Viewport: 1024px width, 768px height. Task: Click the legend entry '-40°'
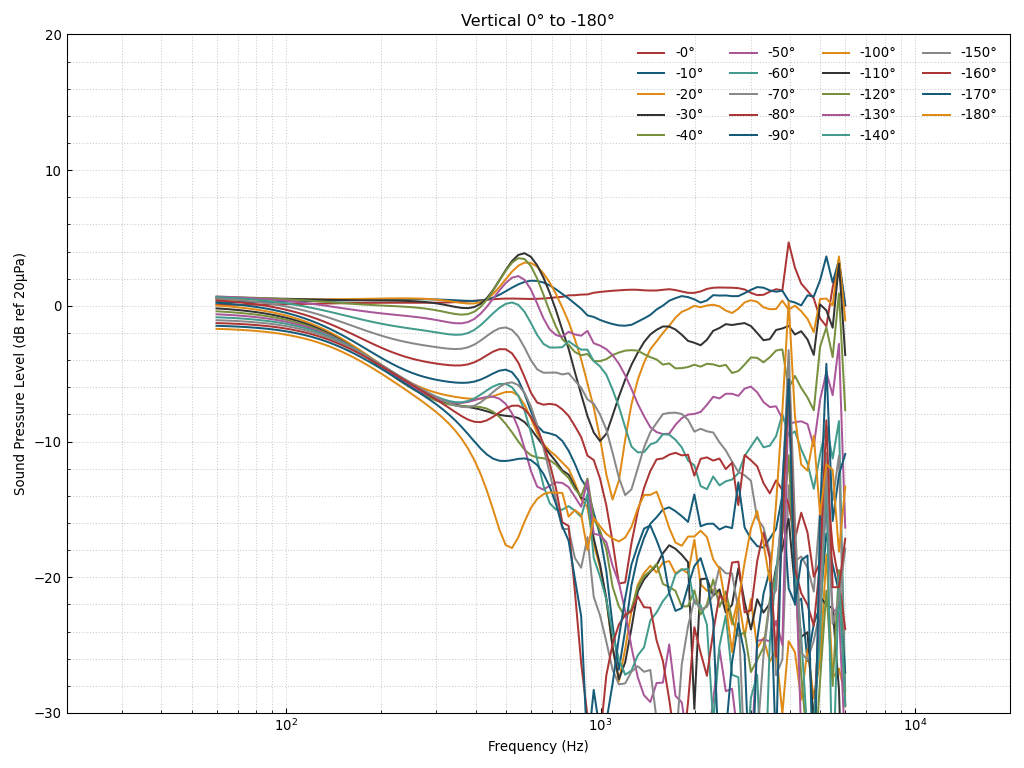(x=670, y=135)
